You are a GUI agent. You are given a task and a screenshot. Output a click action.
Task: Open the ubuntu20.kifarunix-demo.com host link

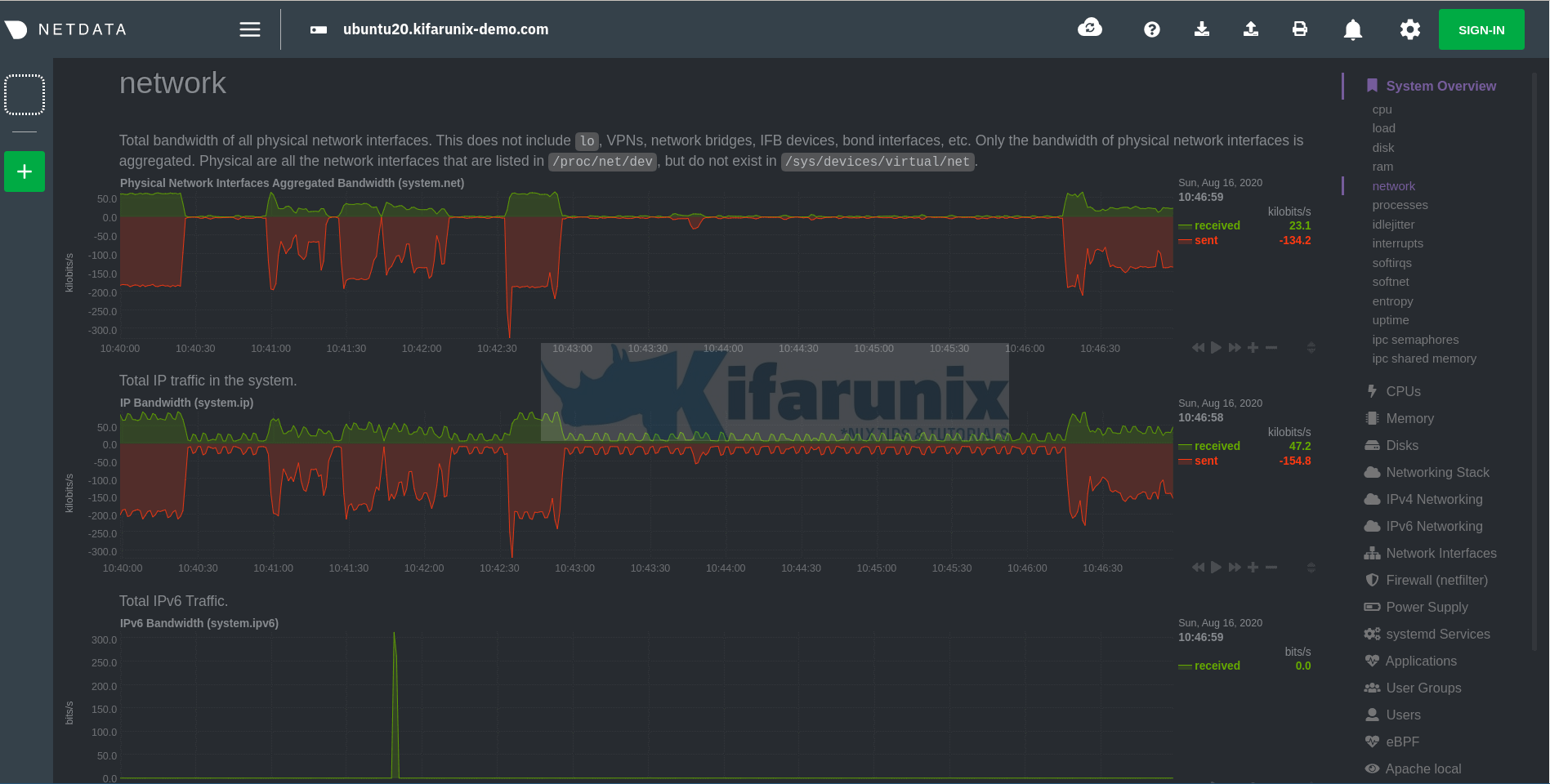[445, 29]
